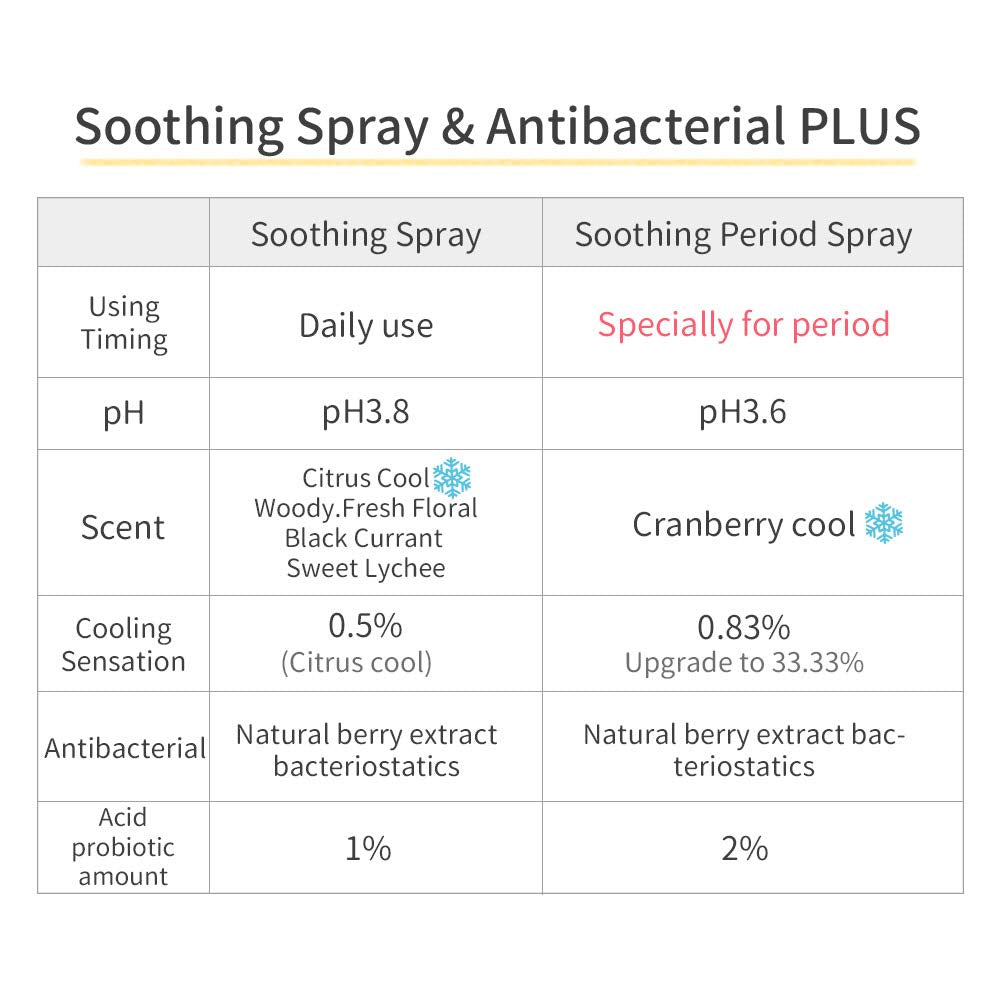Screen dimensions: 1000x1000
Task: Click the "Sweet Lychee" scent text
Action: pyautogui.click(x=366, y=568)
